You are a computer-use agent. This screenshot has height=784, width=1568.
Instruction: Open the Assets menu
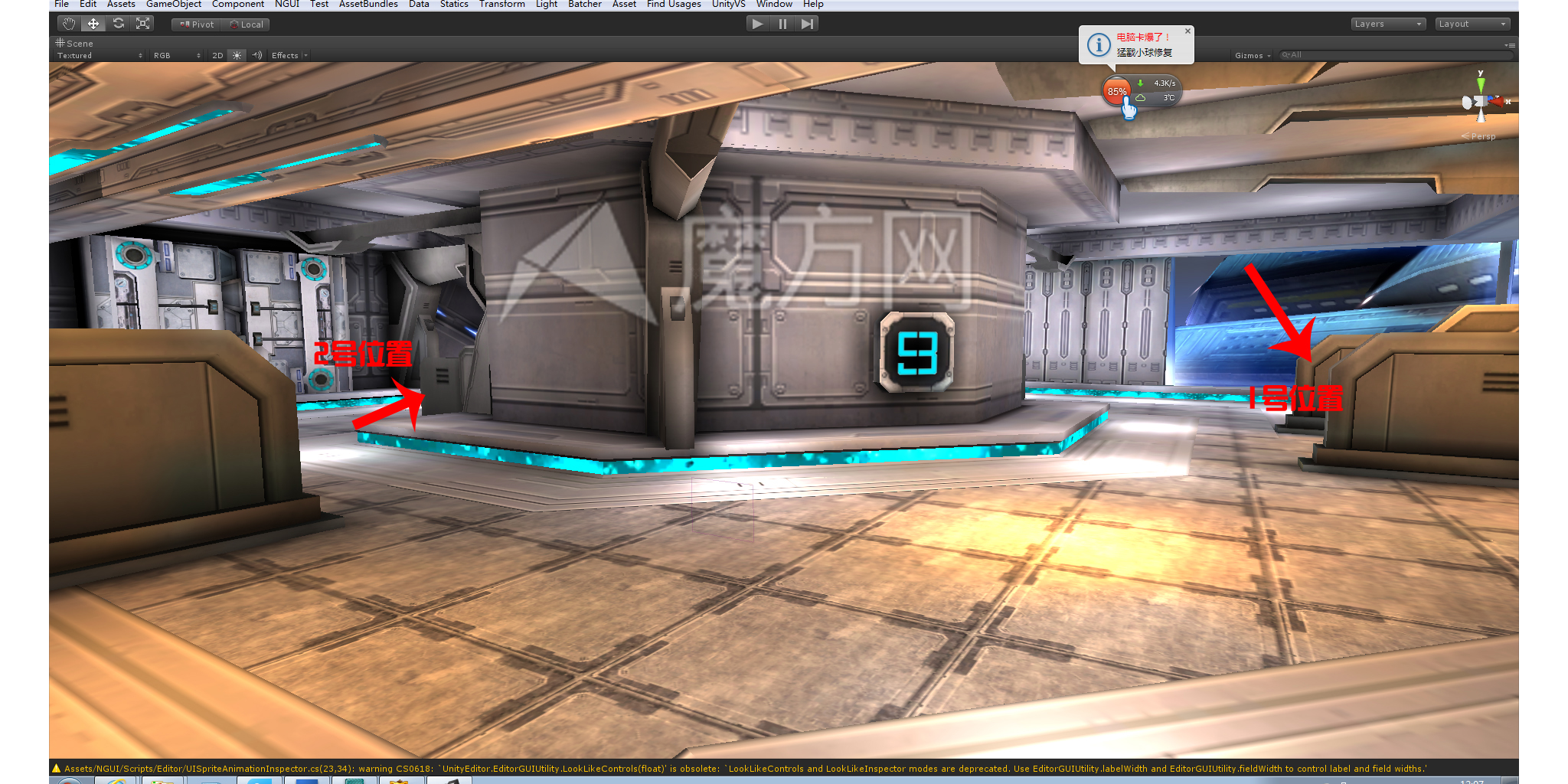coord(121,4)
